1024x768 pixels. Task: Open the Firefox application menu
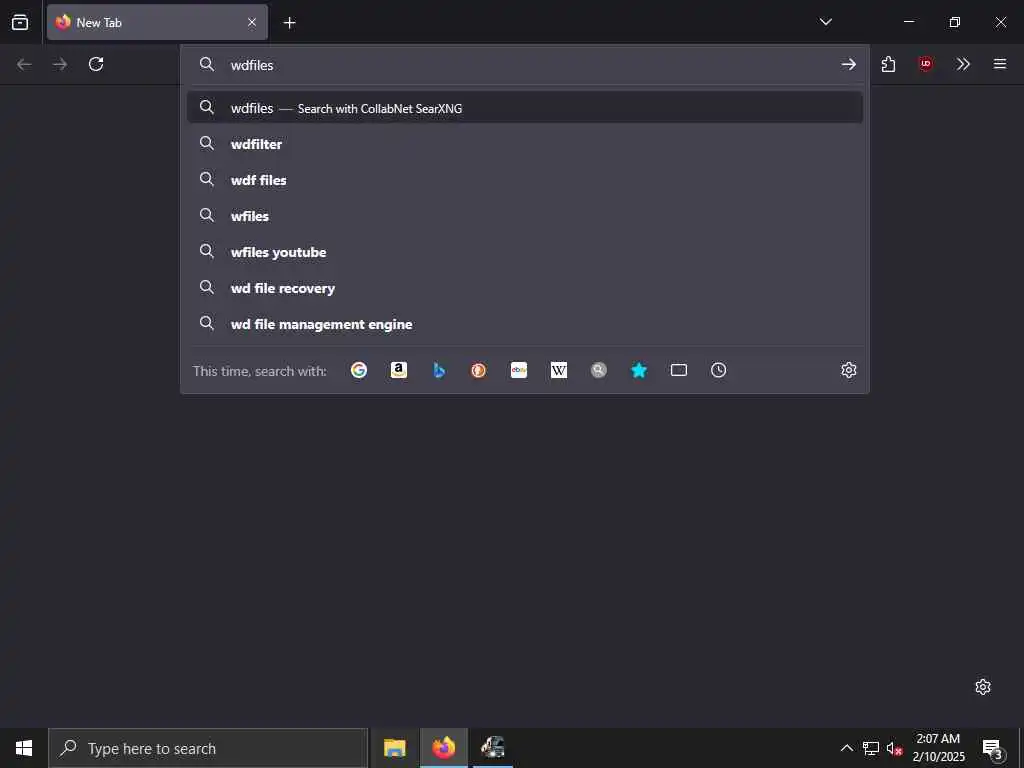(1000, 64)
